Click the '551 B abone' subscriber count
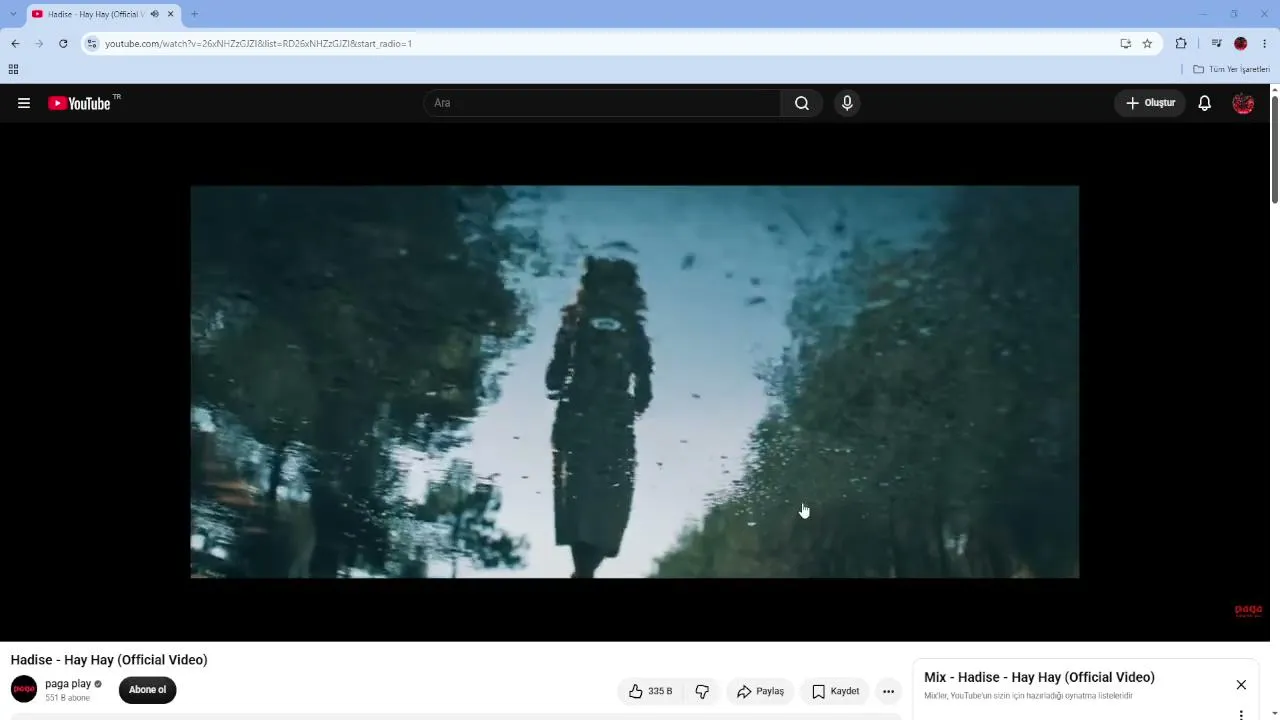Image resolution: width=1280 pixels, height=720 pixels. tap(68, 698)
